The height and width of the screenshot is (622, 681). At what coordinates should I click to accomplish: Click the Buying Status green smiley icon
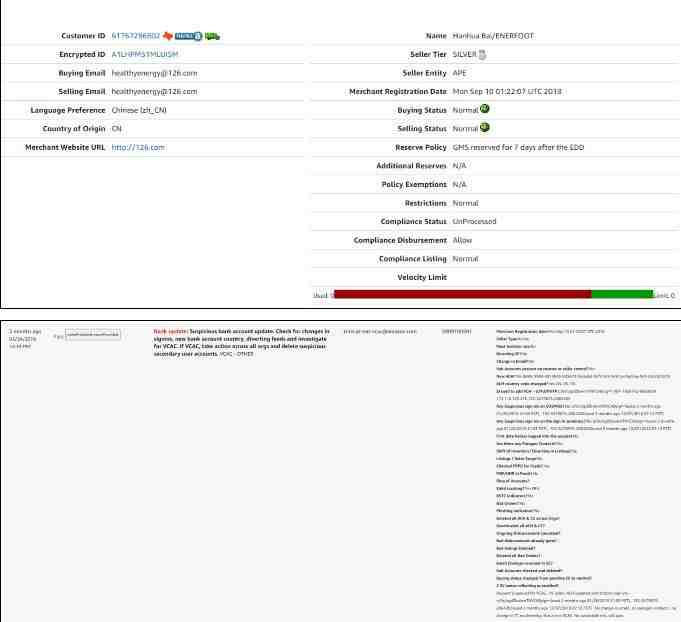[486, 110]
